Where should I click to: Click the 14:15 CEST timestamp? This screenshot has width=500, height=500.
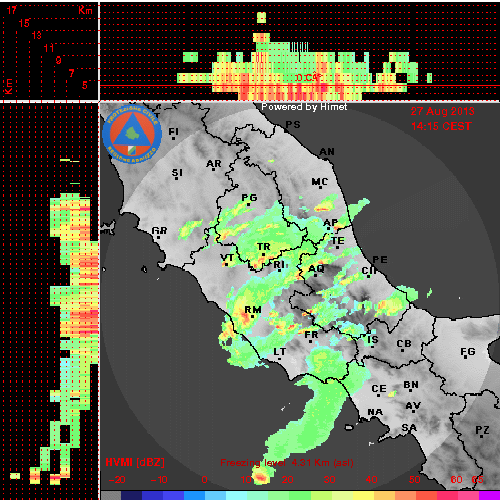point(441,126)
